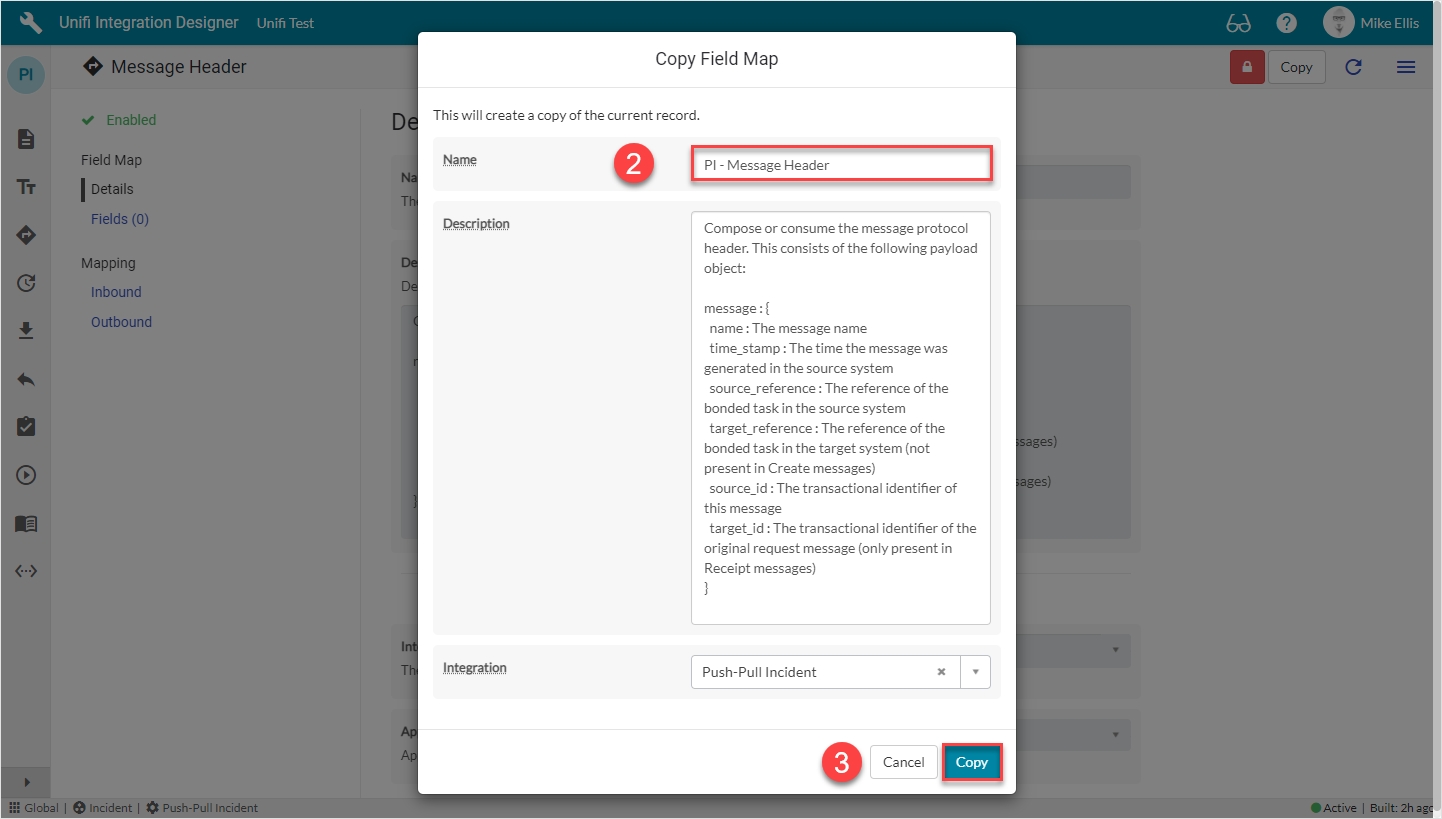1442x819 pixels.
Task: Click the glasses icon in top bar
Action: (1238, 23)
